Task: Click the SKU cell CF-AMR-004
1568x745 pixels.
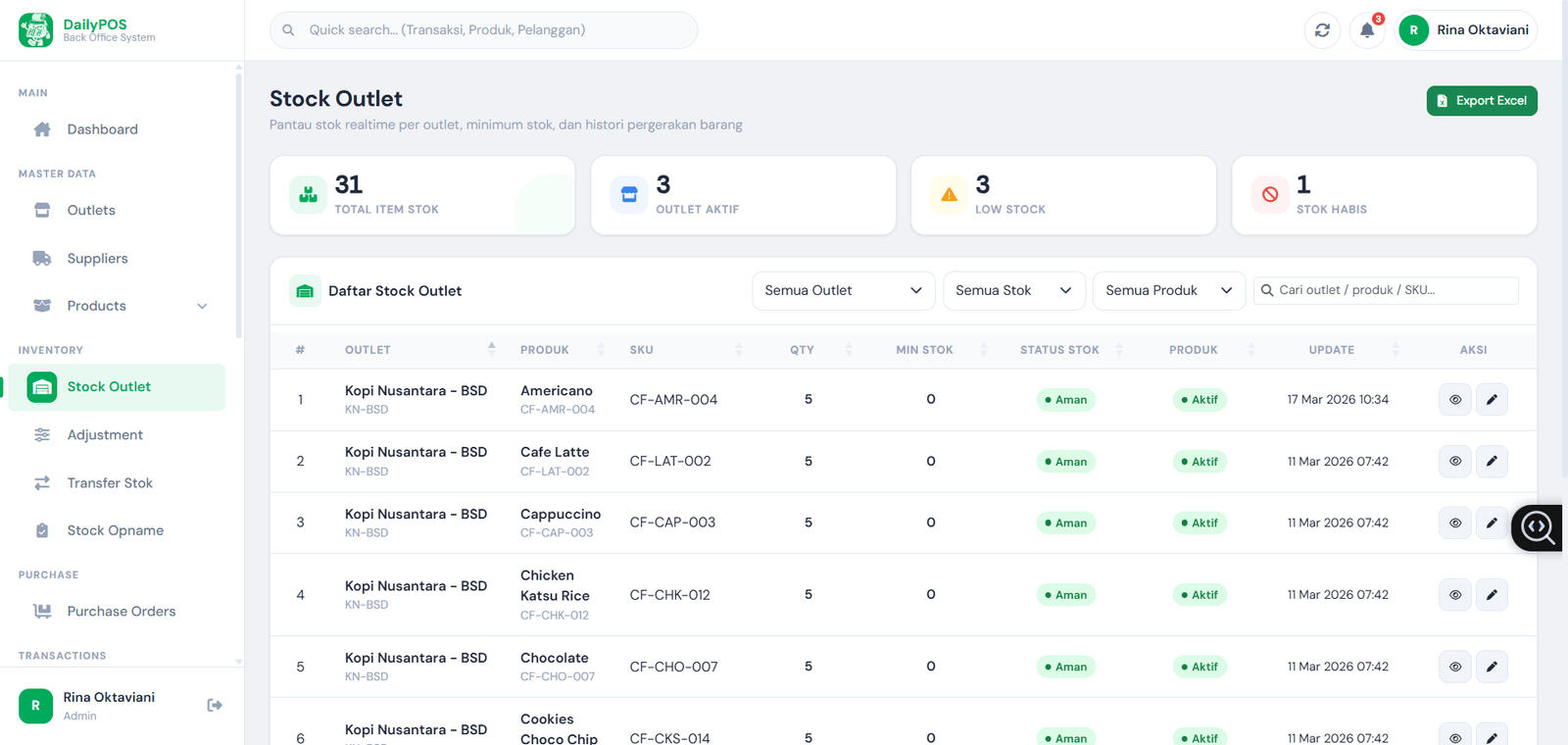Action: coord(673,400)
